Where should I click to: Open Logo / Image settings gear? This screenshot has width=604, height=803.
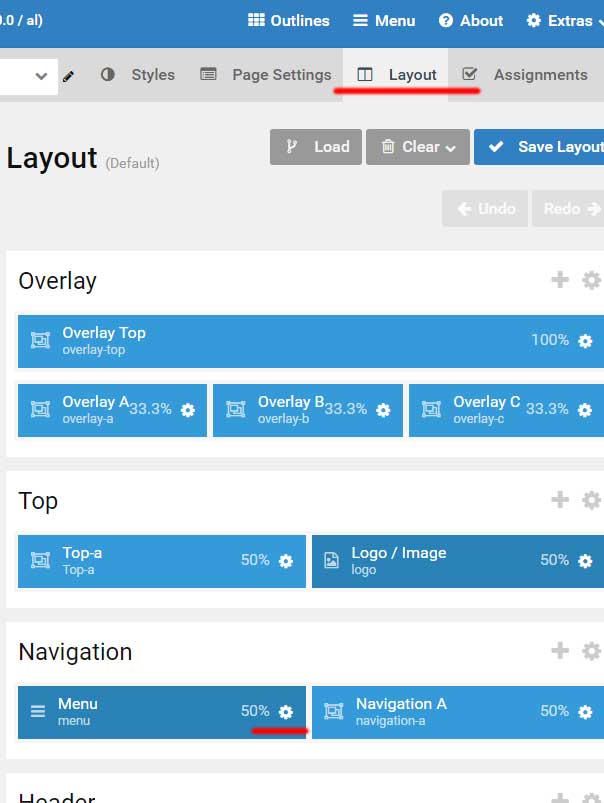tap(585, 561)
